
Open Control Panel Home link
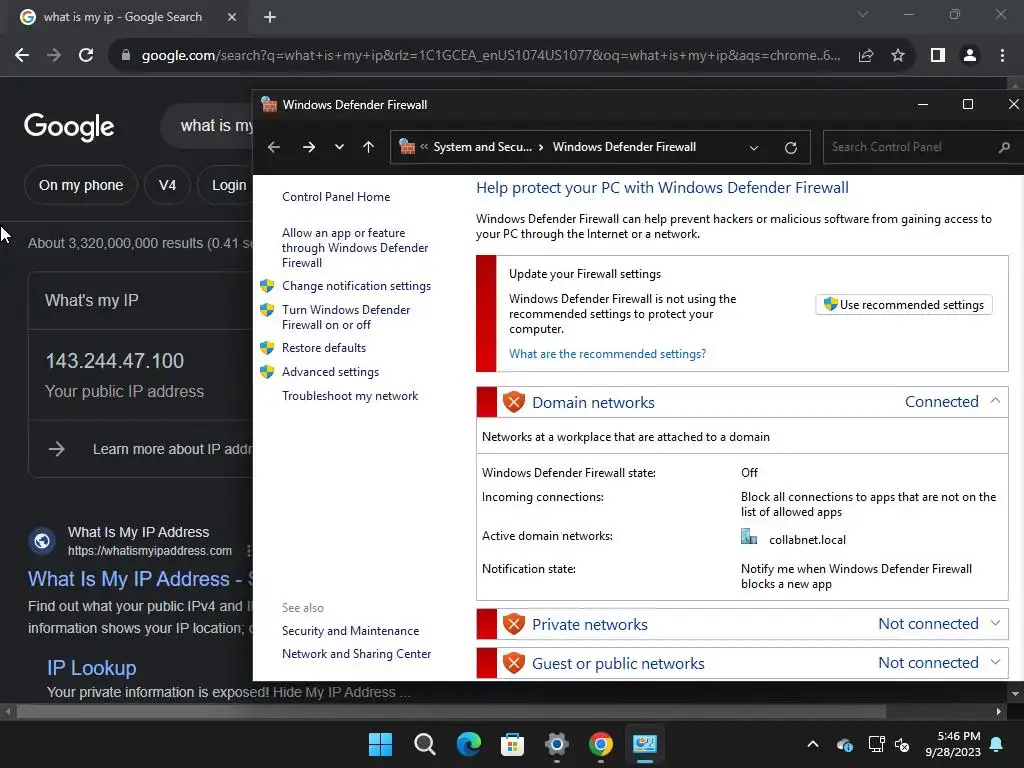coord(336,197)
